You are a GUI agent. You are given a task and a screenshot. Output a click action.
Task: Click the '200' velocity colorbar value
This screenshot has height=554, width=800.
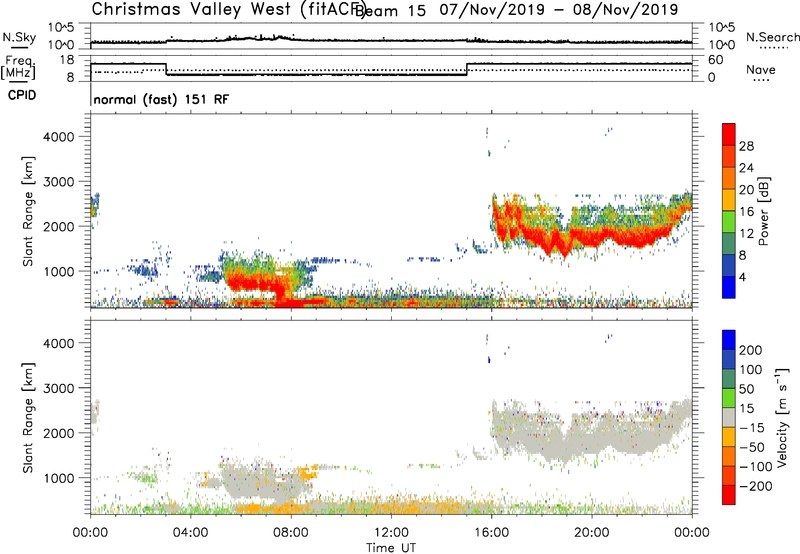click(x=751, y=350)
